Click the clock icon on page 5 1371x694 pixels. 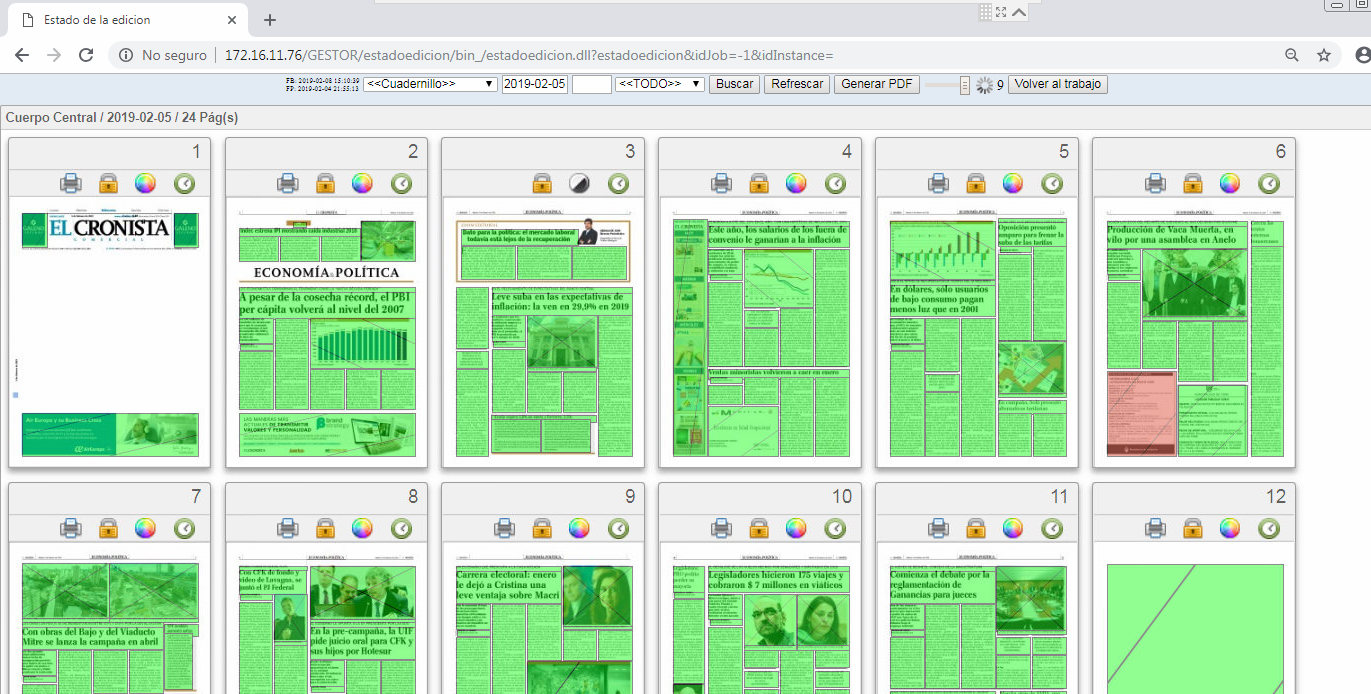tap(1052, 183)
